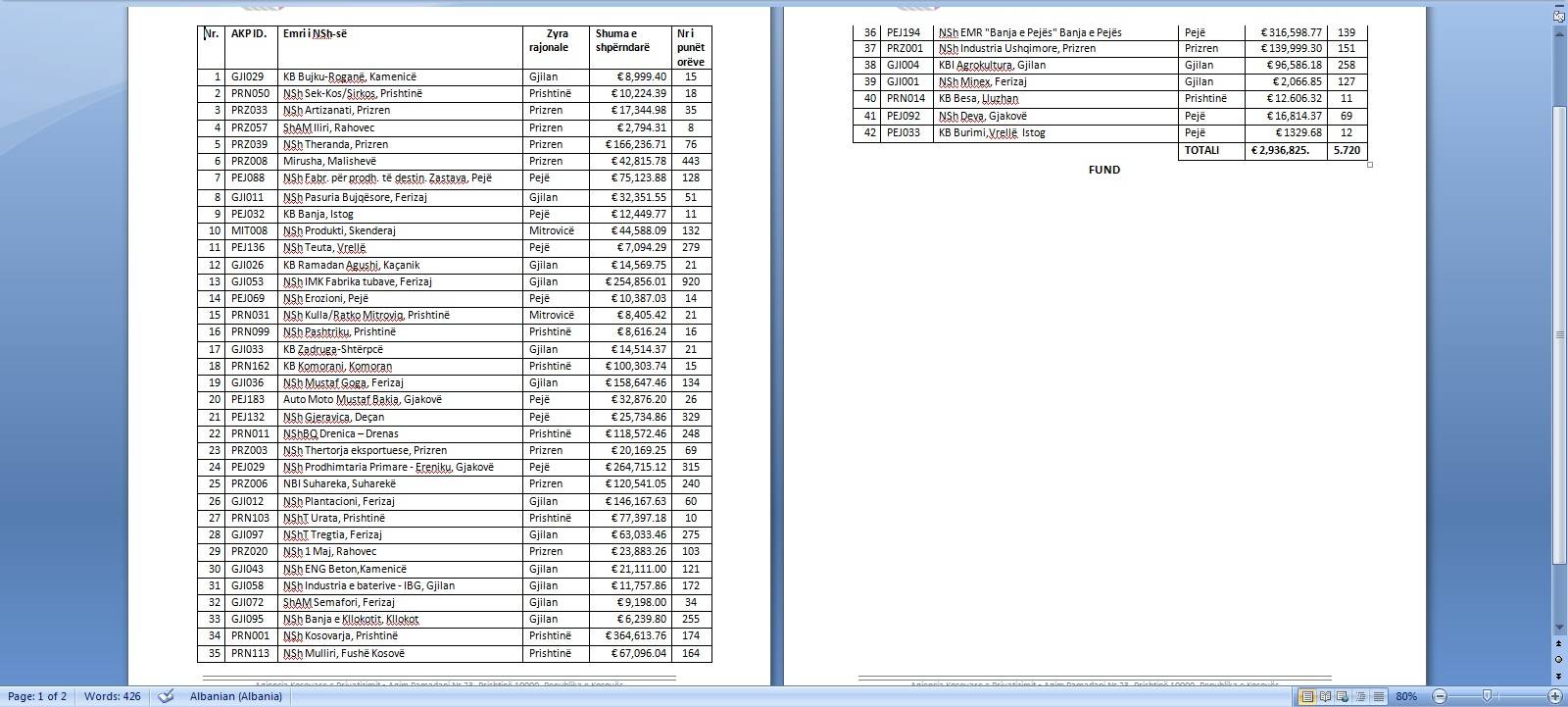
Task: Click the amount '€ 264,715.12'
Action: click(x=636, y=467)
